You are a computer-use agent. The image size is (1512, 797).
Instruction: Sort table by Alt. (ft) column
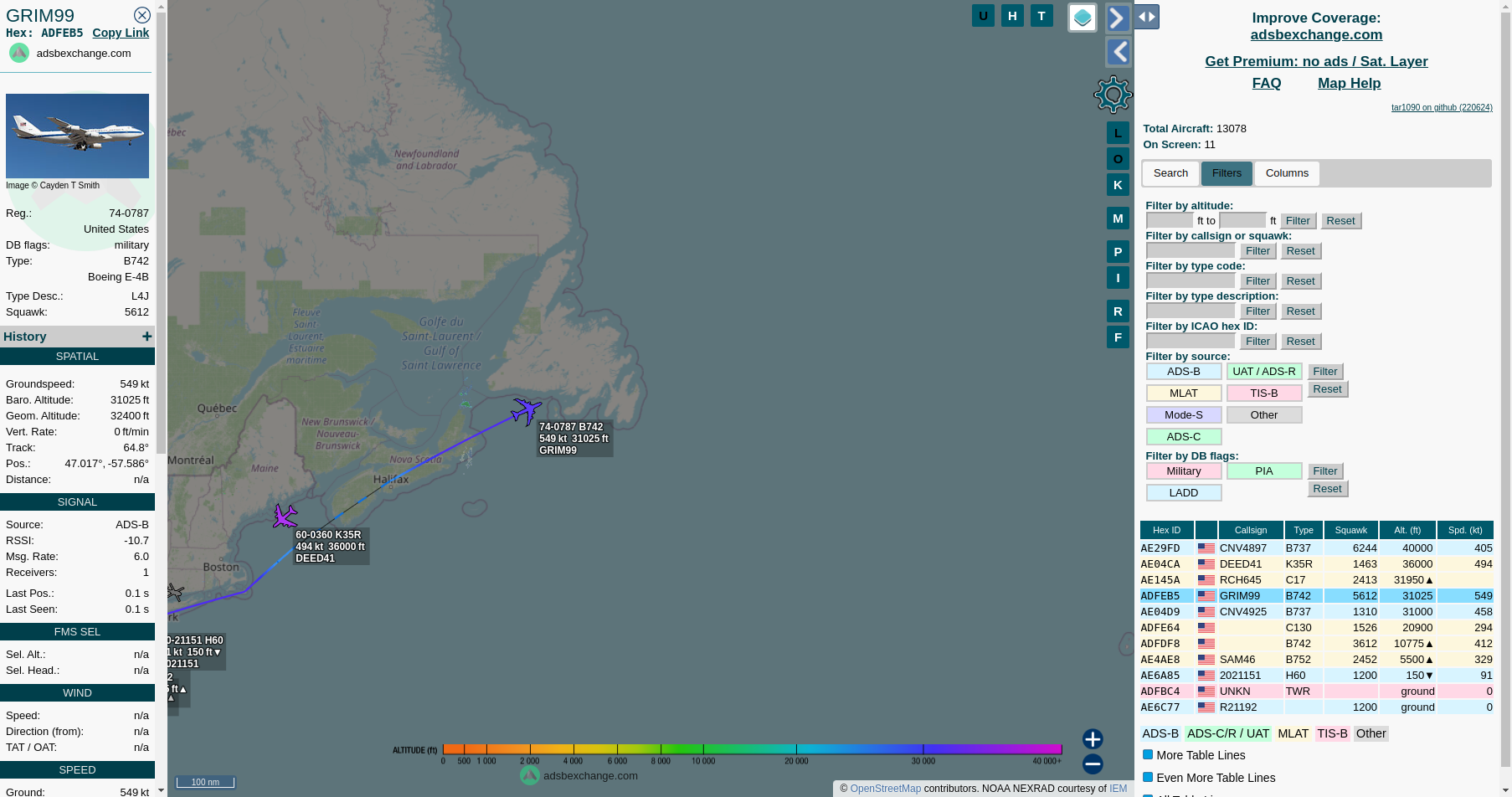[x=1407, y=530]
